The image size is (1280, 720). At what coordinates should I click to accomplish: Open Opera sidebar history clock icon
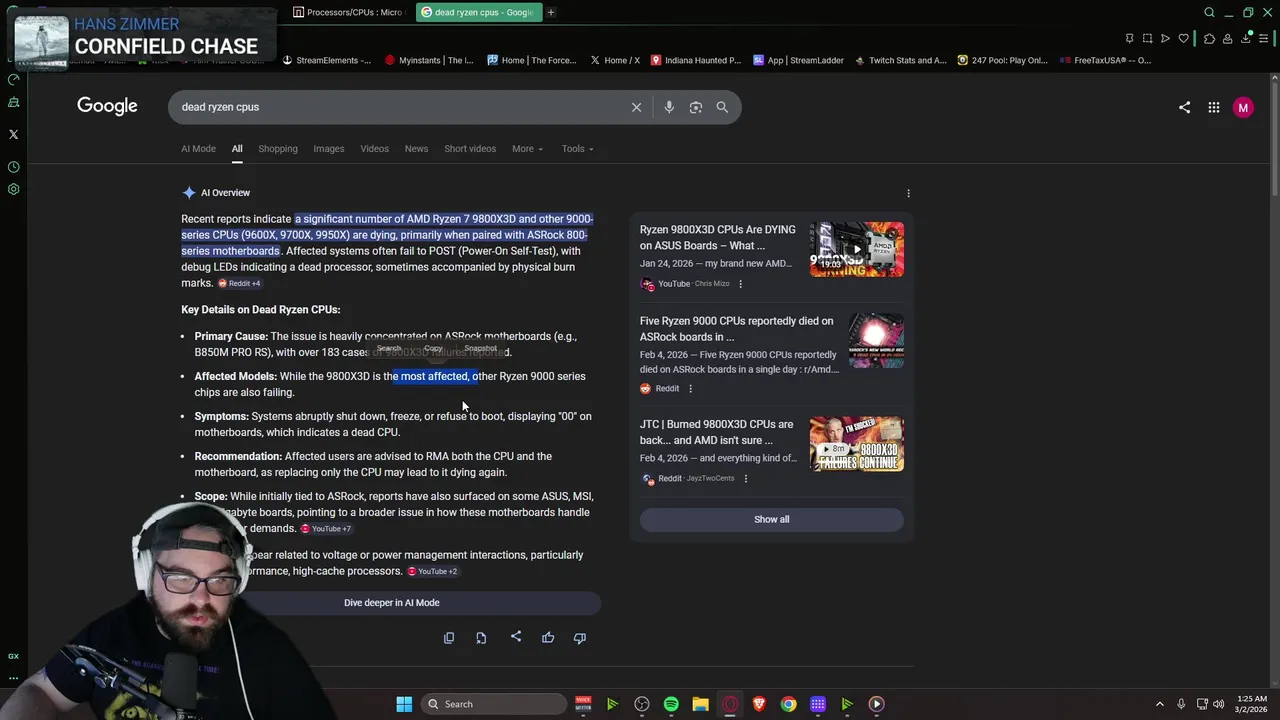click(13, 167)
